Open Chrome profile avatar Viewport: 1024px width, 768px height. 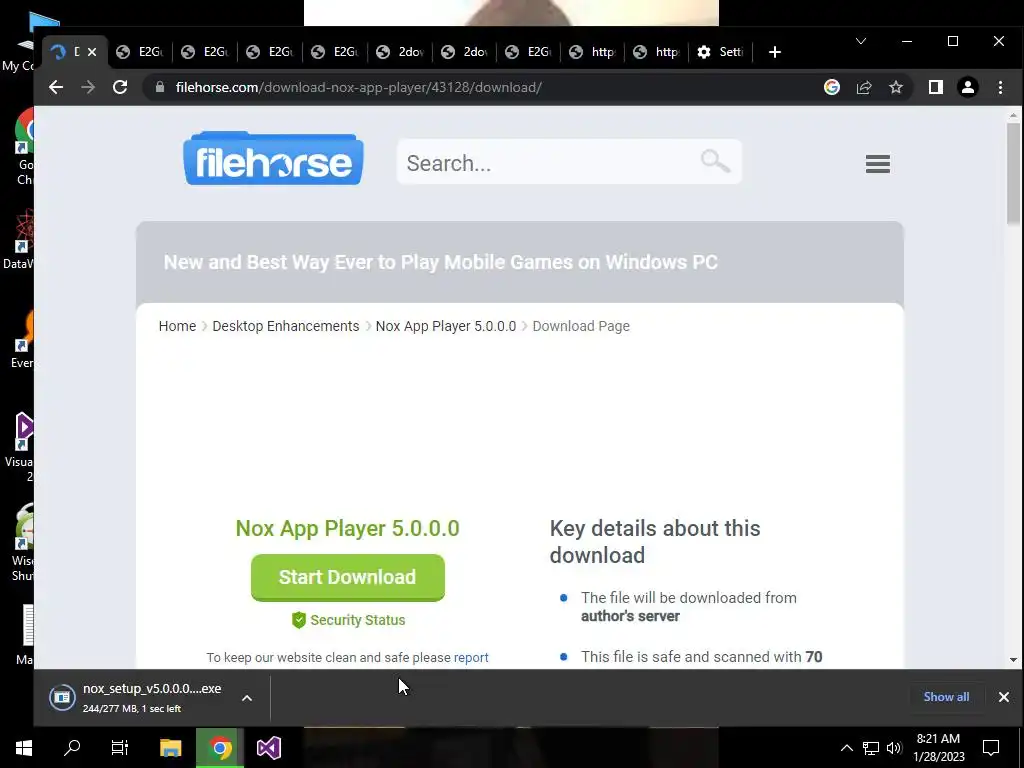point(968,88)
